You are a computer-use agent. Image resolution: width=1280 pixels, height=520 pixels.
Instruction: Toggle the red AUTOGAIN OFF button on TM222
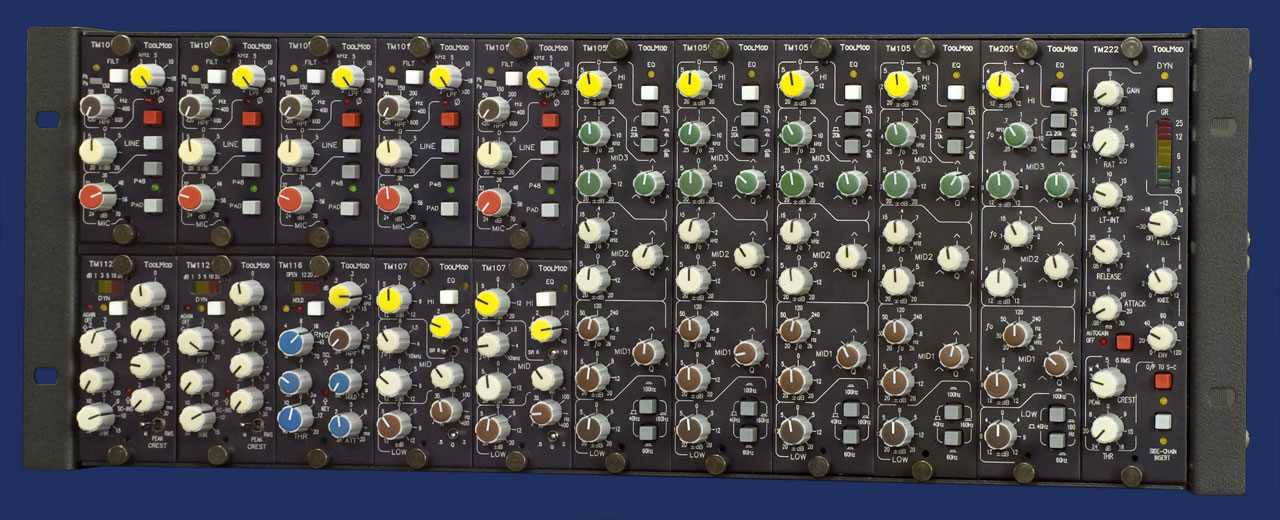pyautogui.click(x=1122, y=342)
